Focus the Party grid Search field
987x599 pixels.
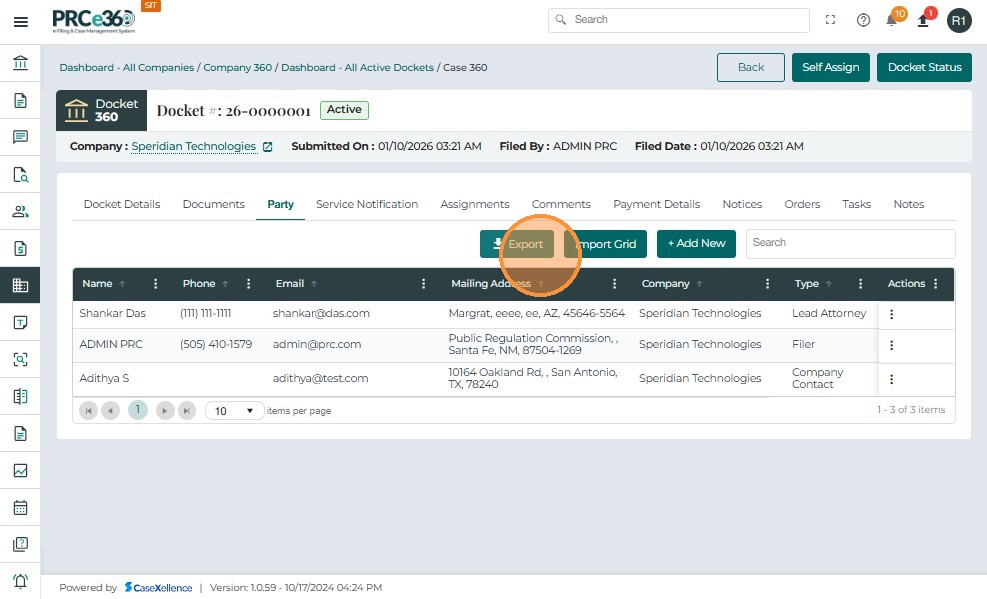[x=850, y=244]
